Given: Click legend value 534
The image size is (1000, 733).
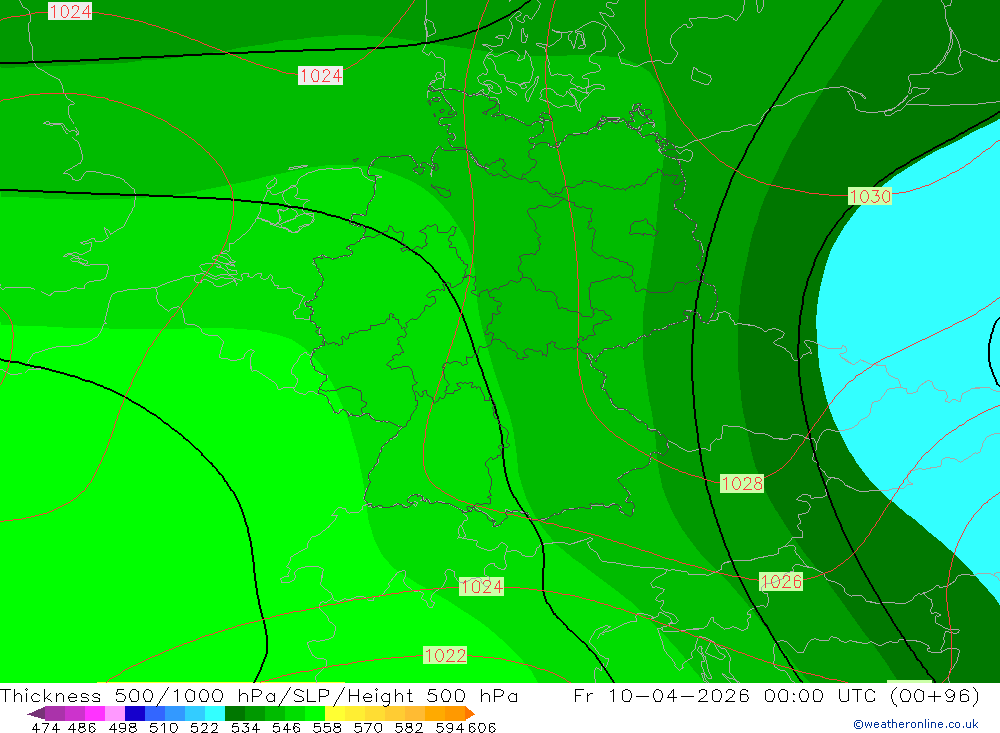Looking at the screenshot, I should coord(246,728).
